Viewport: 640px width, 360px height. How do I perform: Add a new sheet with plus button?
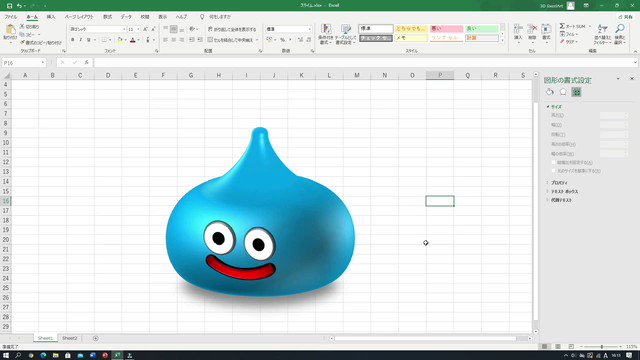(x=96, y=338)
